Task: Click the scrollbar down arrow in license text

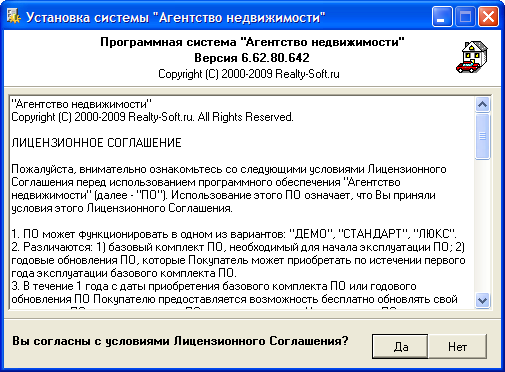Action: [x=482, y=300]
